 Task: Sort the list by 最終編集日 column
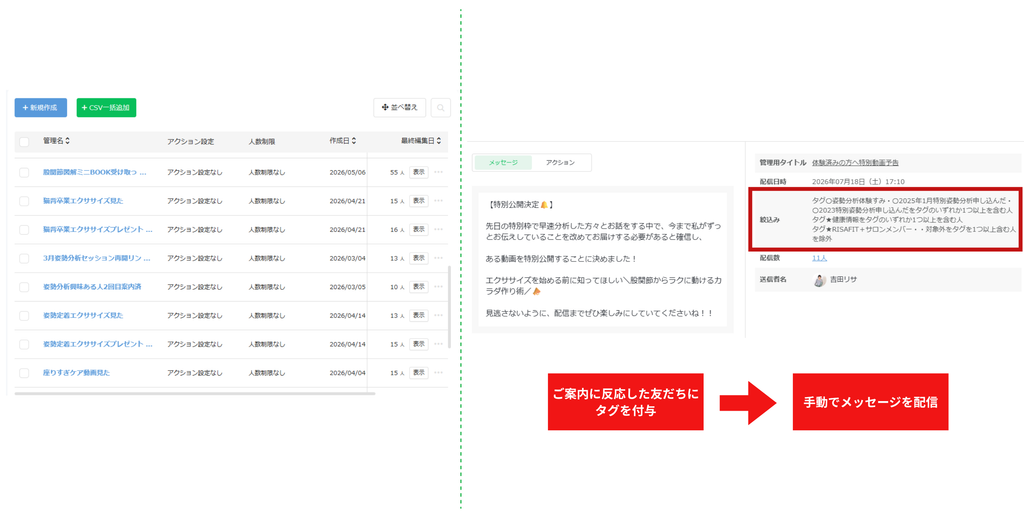421,141
